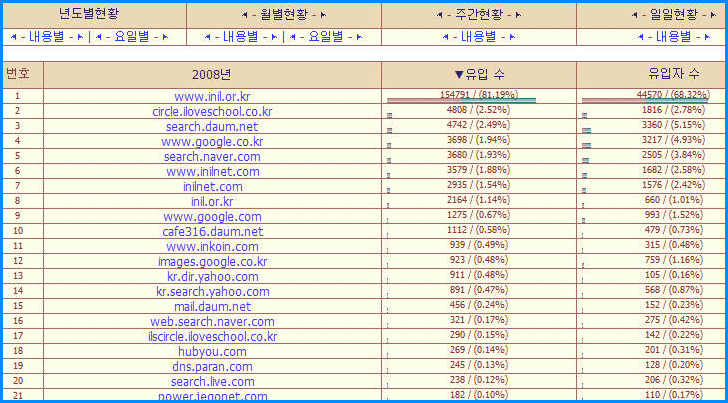Select 내용별 link under 년도별현황
Image resolution: width=728 pixels, height=403 pixels.
[x=46, y=37]
